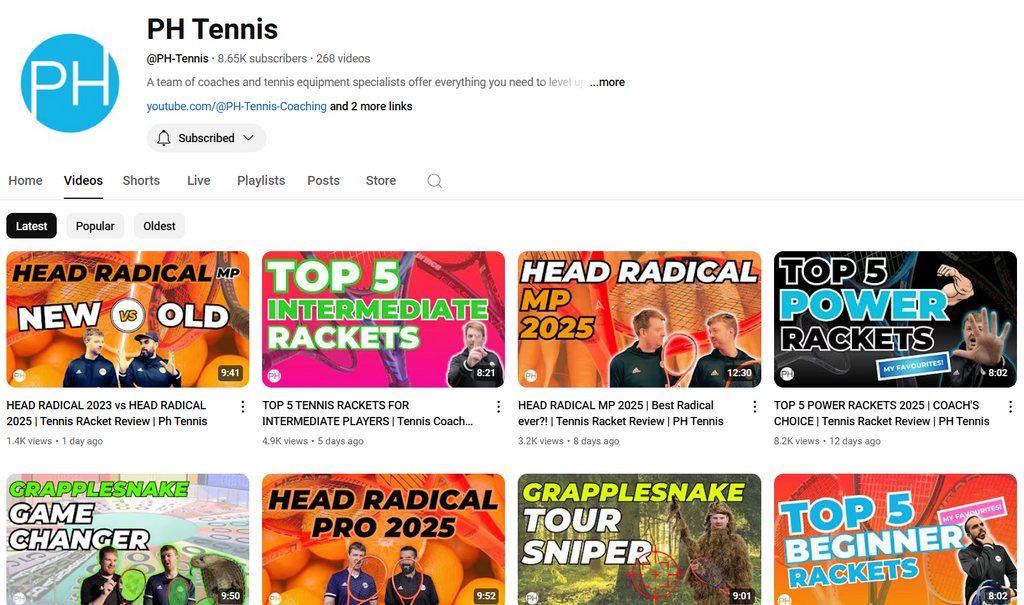Open the channel search magnifier icon
The height and width of the screenshot is (605, 1024).
pyautogui.click(x=434, y=181)
